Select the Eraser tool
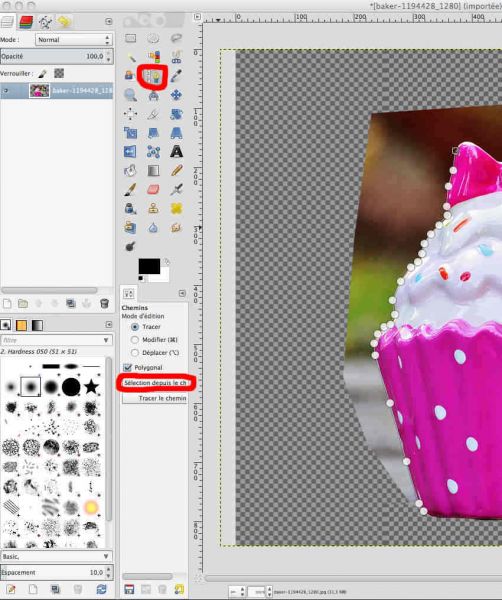Screen dimensions: 502x600 [153, 189]
